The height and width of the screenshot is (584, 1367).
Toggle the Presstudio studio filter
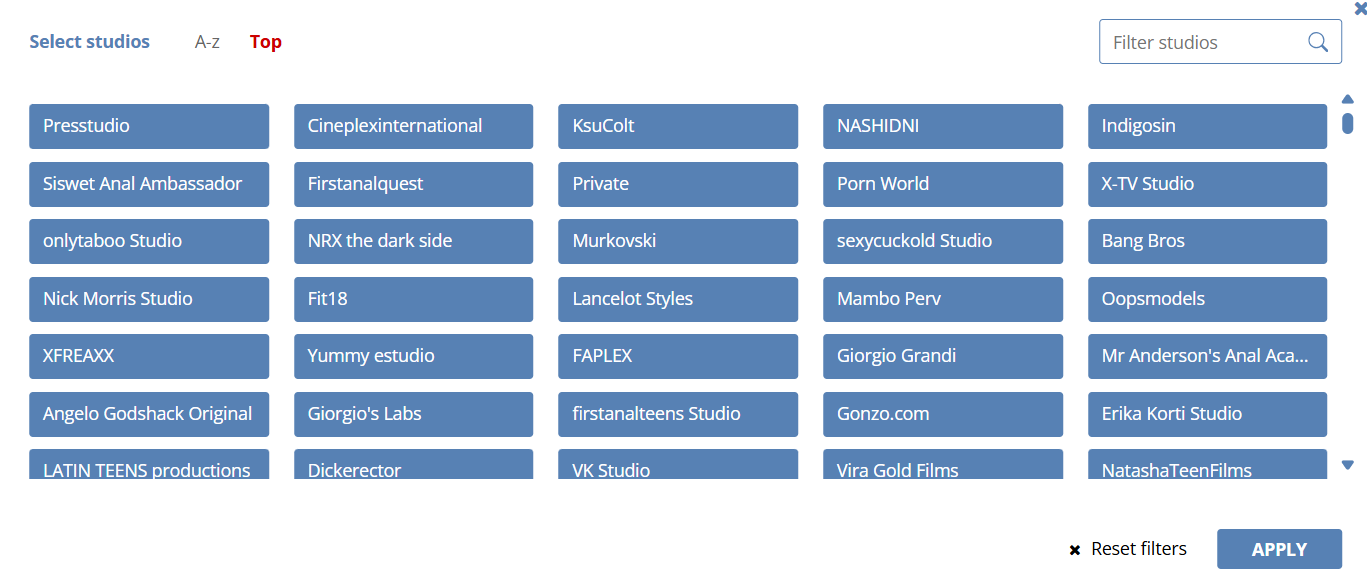point(149,126)
